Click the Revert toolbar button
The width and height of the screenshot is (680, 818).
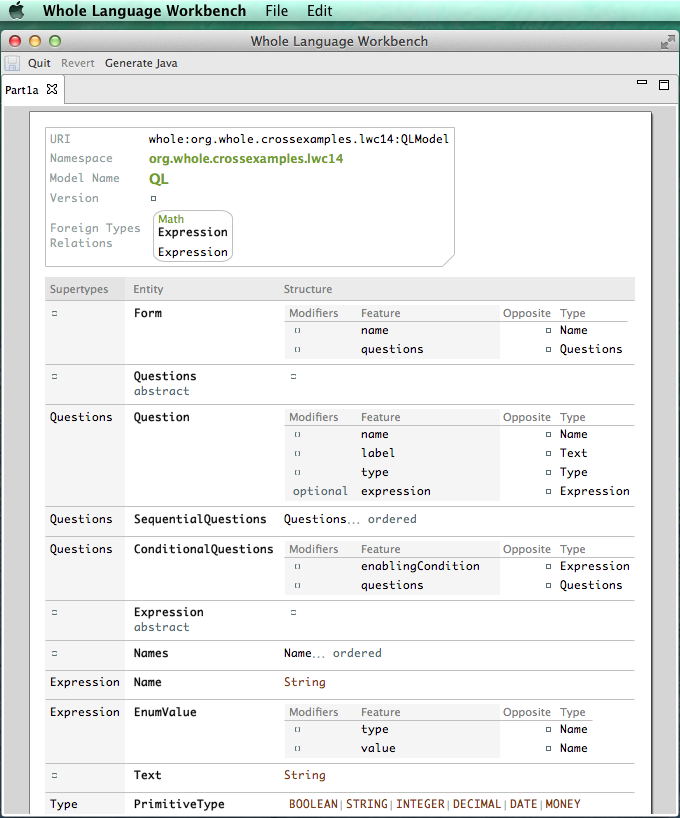click(x=78, y=63)
